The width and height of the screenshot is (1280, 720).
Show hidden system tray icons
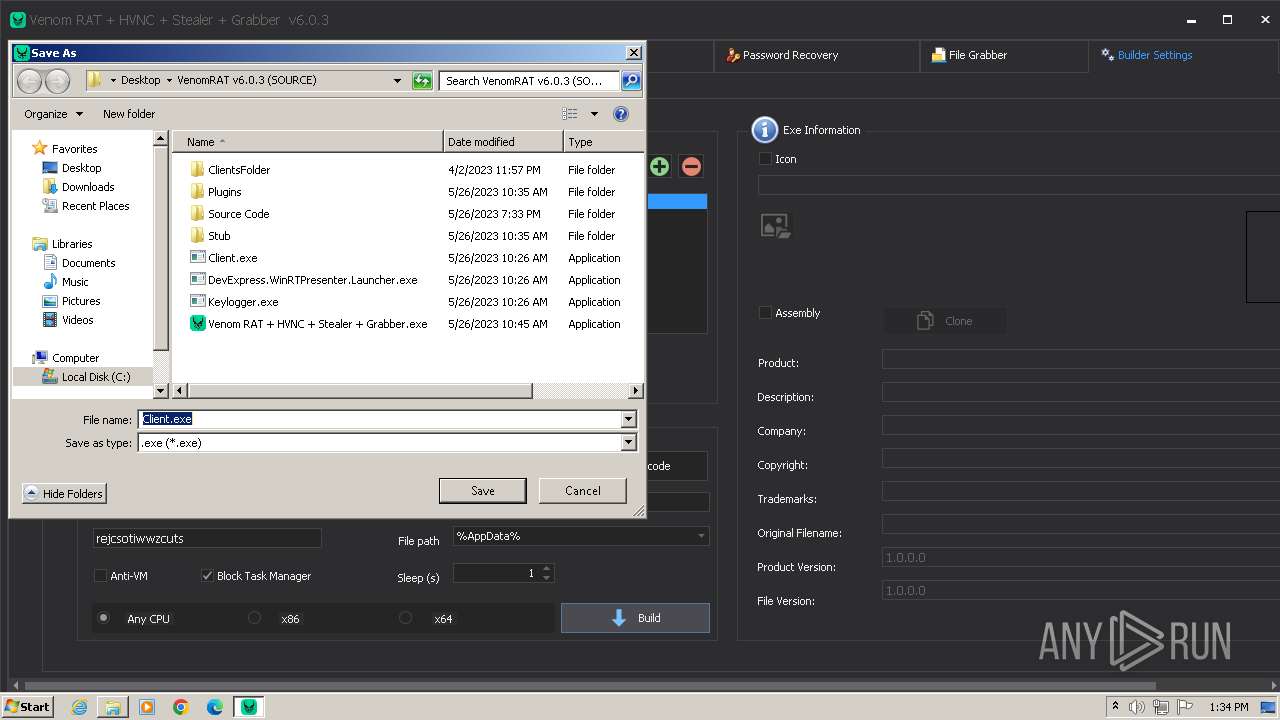tap(1115, 707)
